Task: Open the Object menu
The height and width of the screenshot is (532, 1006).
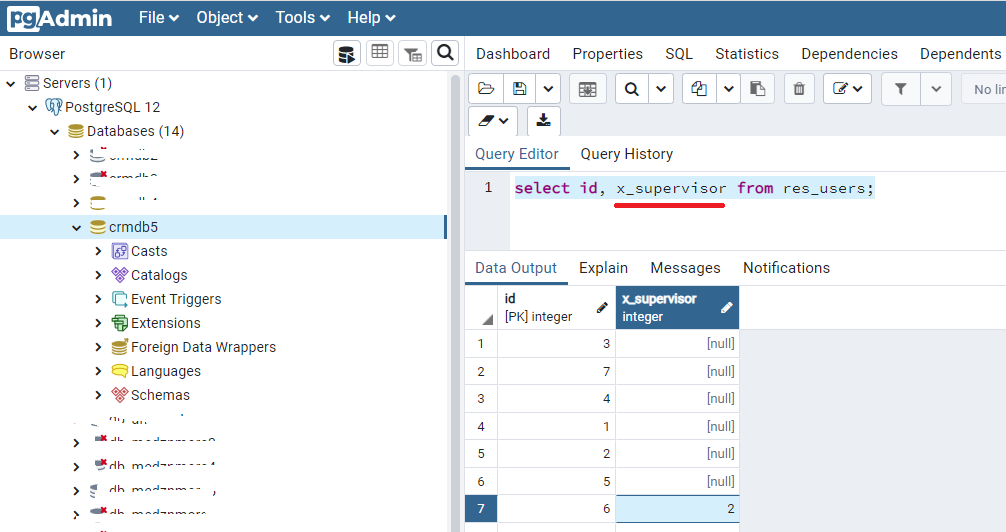Action: coord(227,18)
